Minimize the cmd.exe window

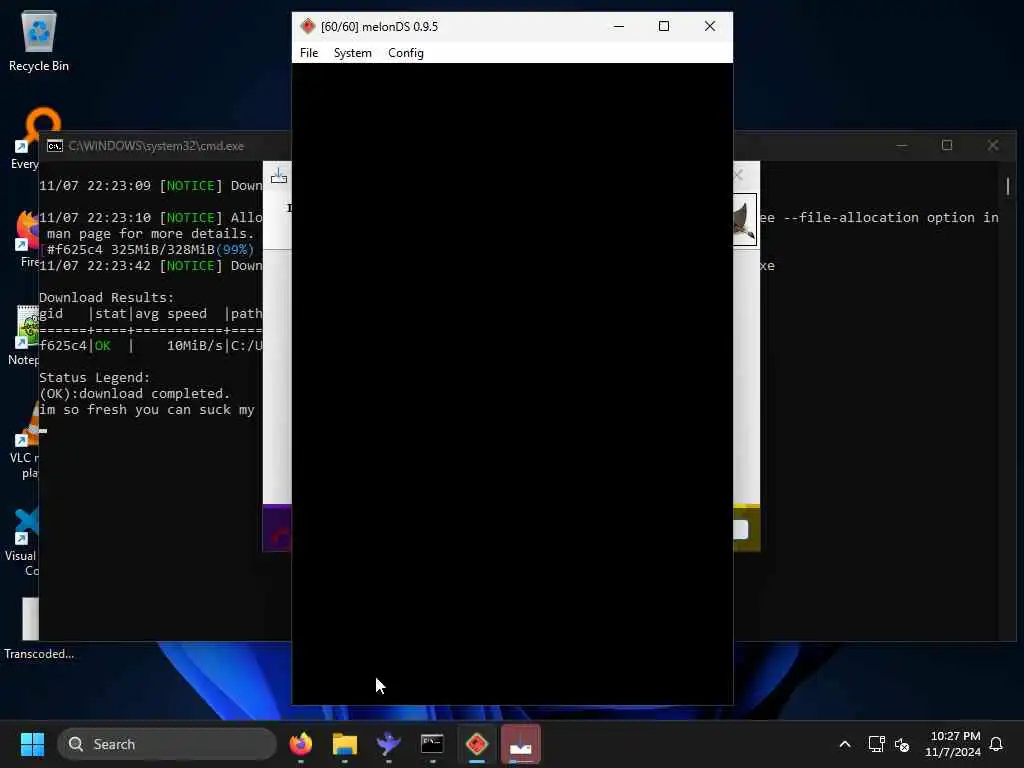(x=902, y=145)
